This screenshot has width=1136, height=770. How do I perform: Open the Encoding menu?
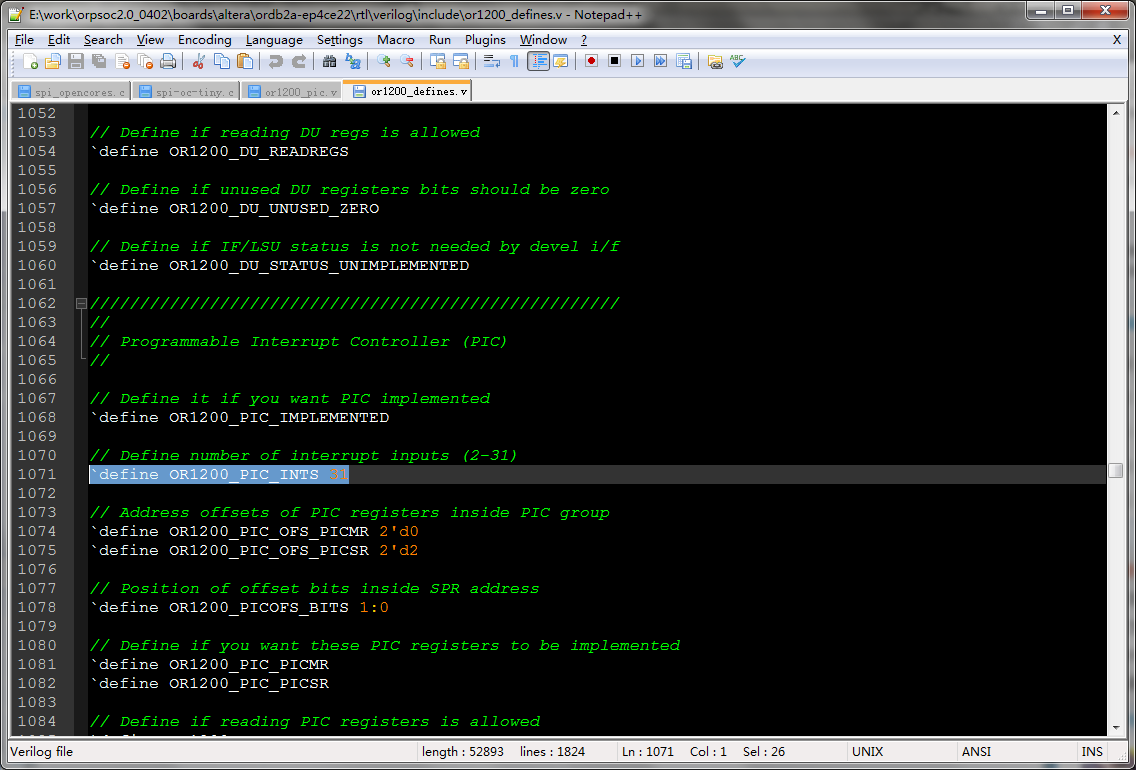point(204,40)
